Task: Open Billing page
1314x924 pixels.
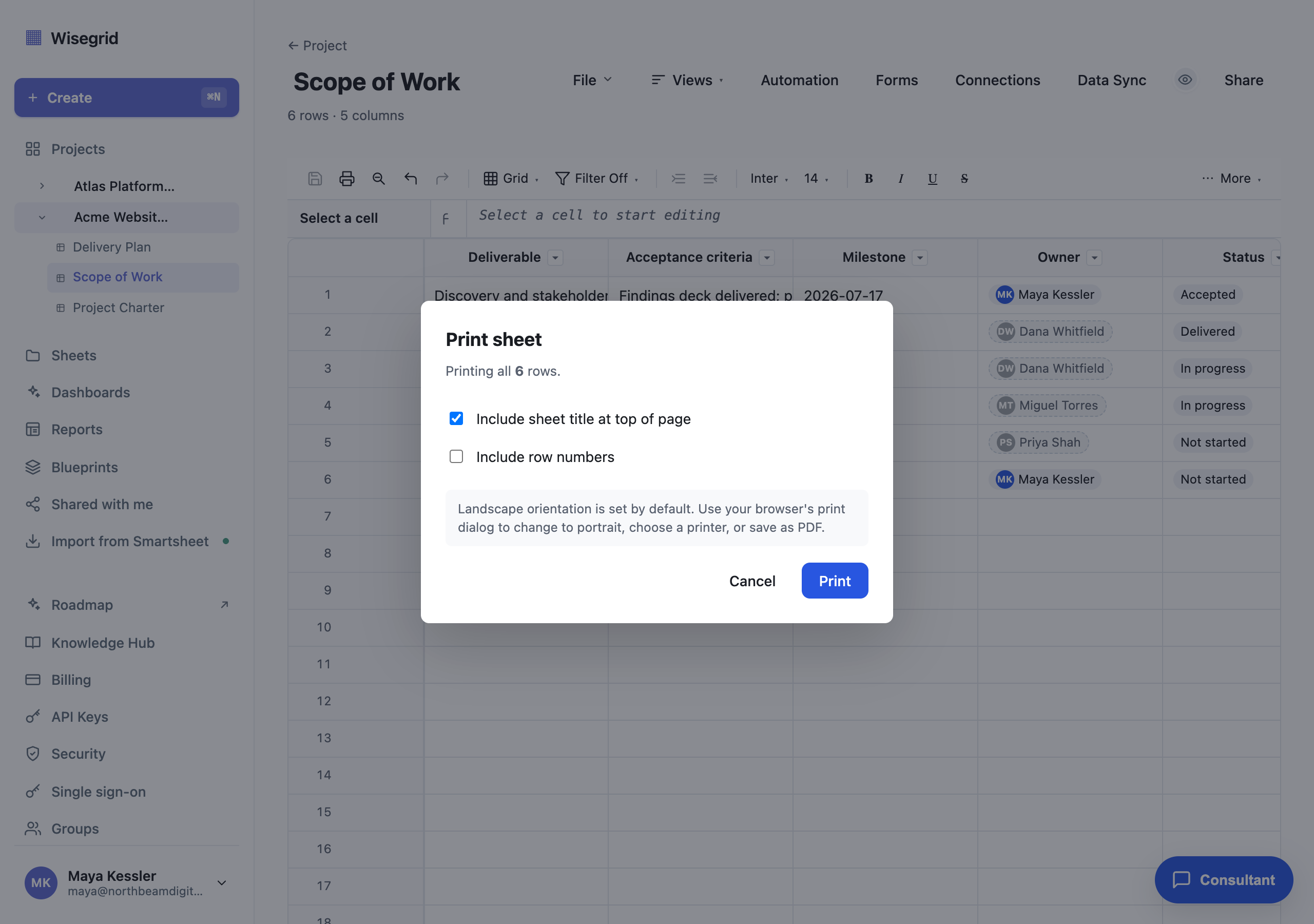Action: (126, 680)
